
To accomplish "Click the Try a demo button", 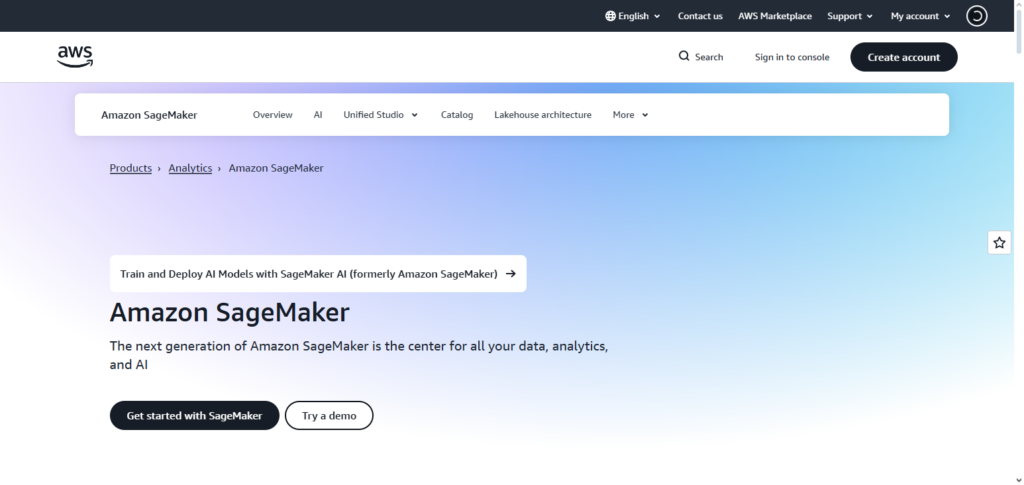I will click(x=329, y=415).
